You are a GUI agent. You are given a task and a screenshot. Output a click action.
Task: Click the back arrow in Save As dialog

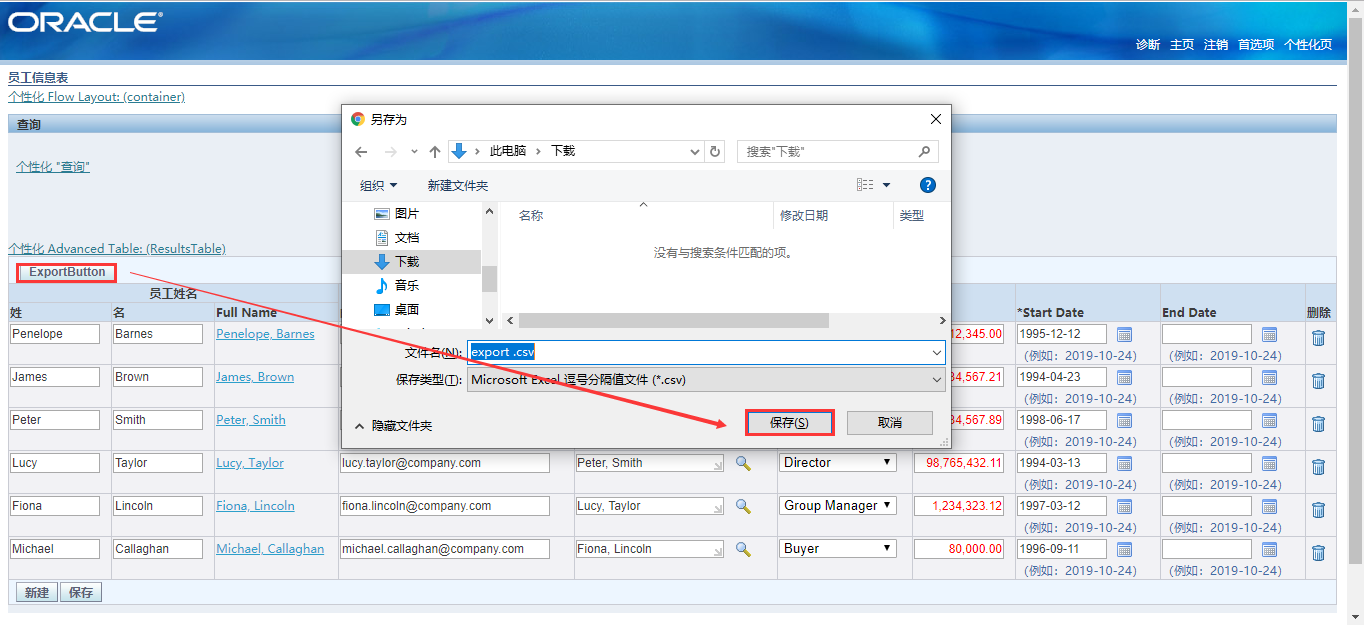tap(361, 152)
